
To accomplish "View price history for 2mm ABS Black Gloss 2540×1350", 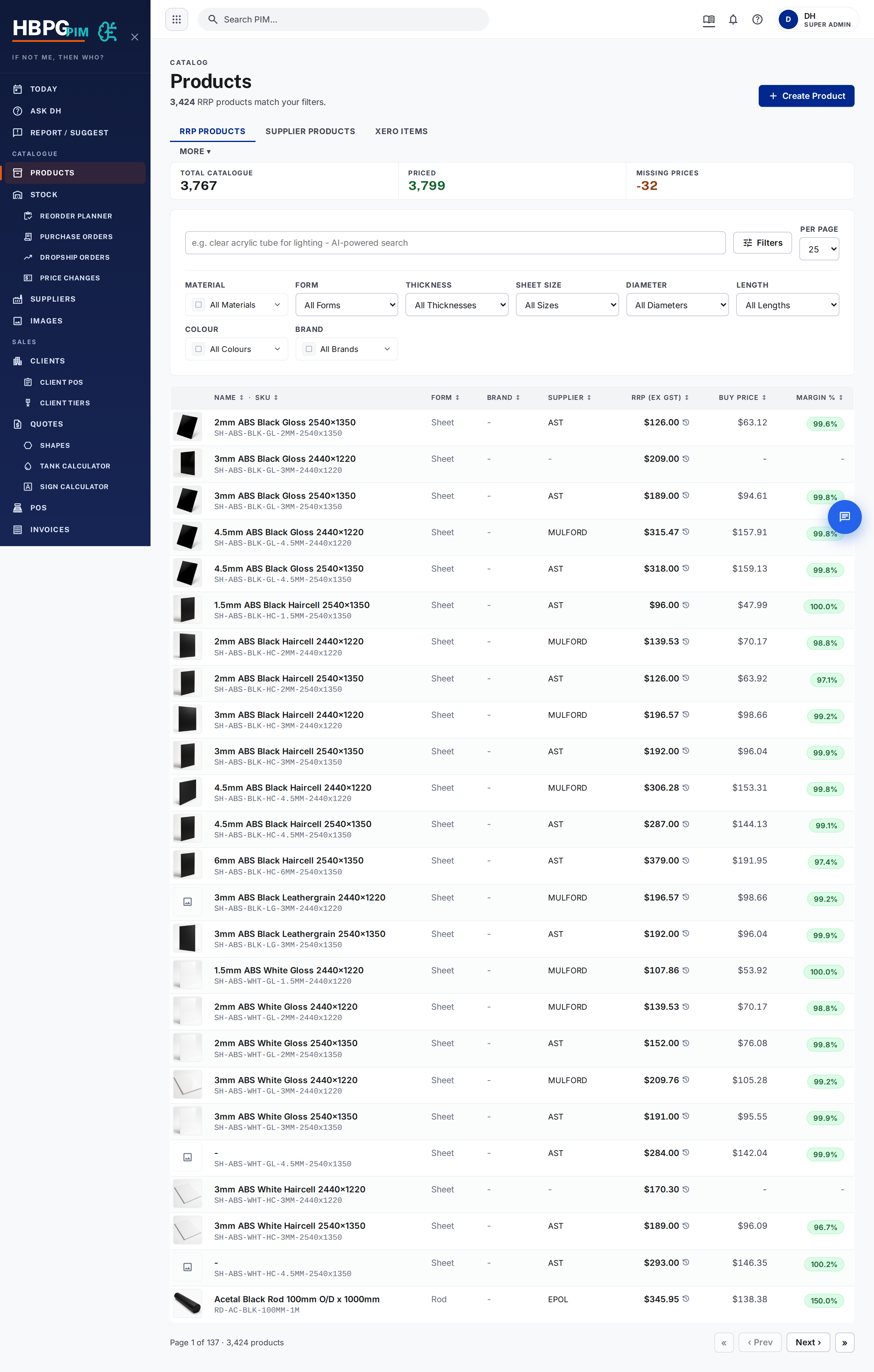I will pyautogui.click(x=686, y=422).
